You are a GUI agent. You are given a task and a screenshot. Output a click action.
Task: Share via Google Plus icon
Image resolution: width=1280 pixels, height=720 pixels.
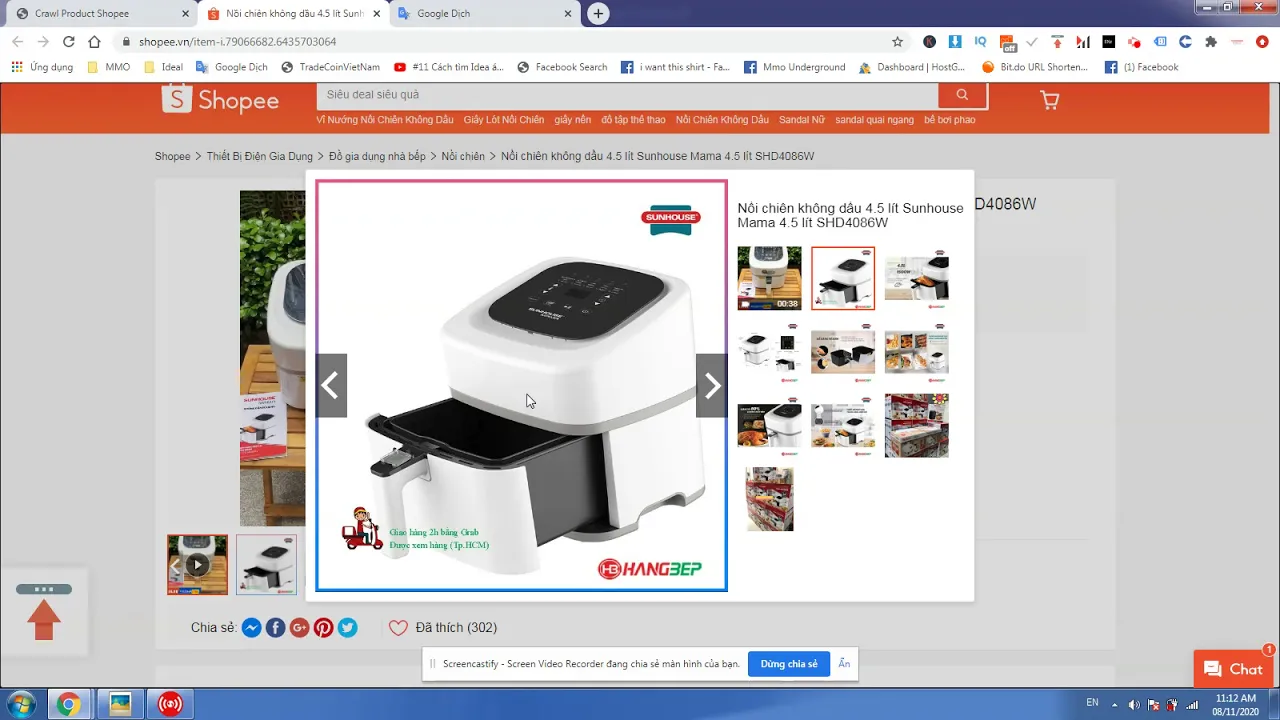[x=300, y=628]
